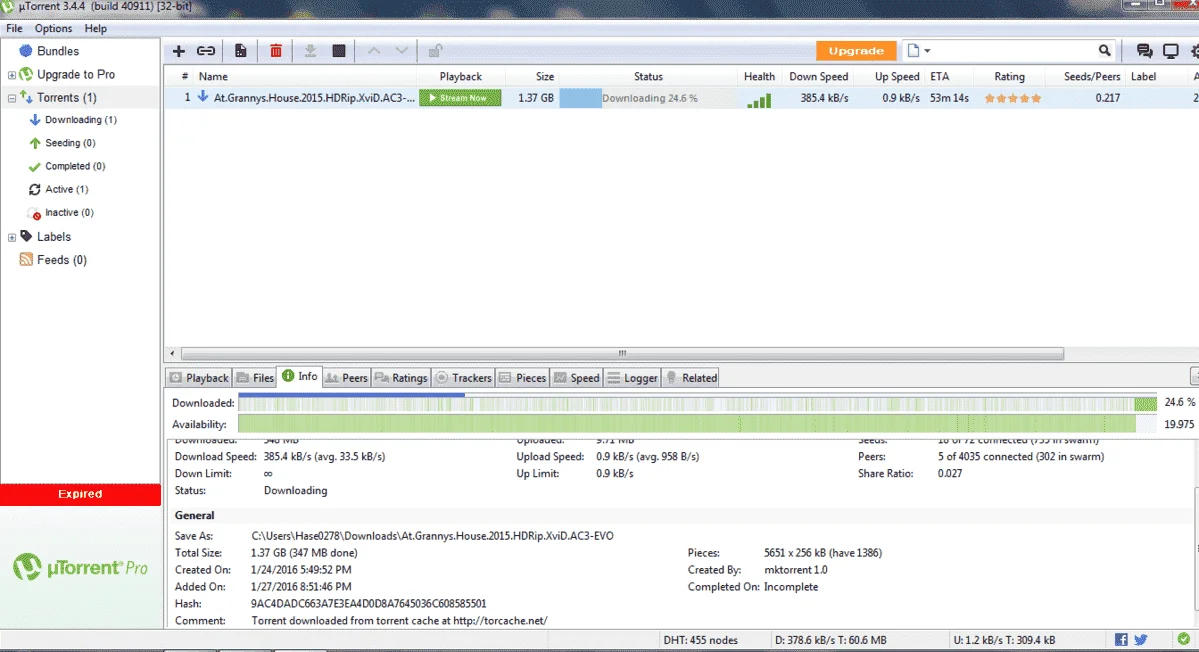This screenshot has width=1199, height=652.
Task: Open the File menu
Action: click(x=14, y=28)
